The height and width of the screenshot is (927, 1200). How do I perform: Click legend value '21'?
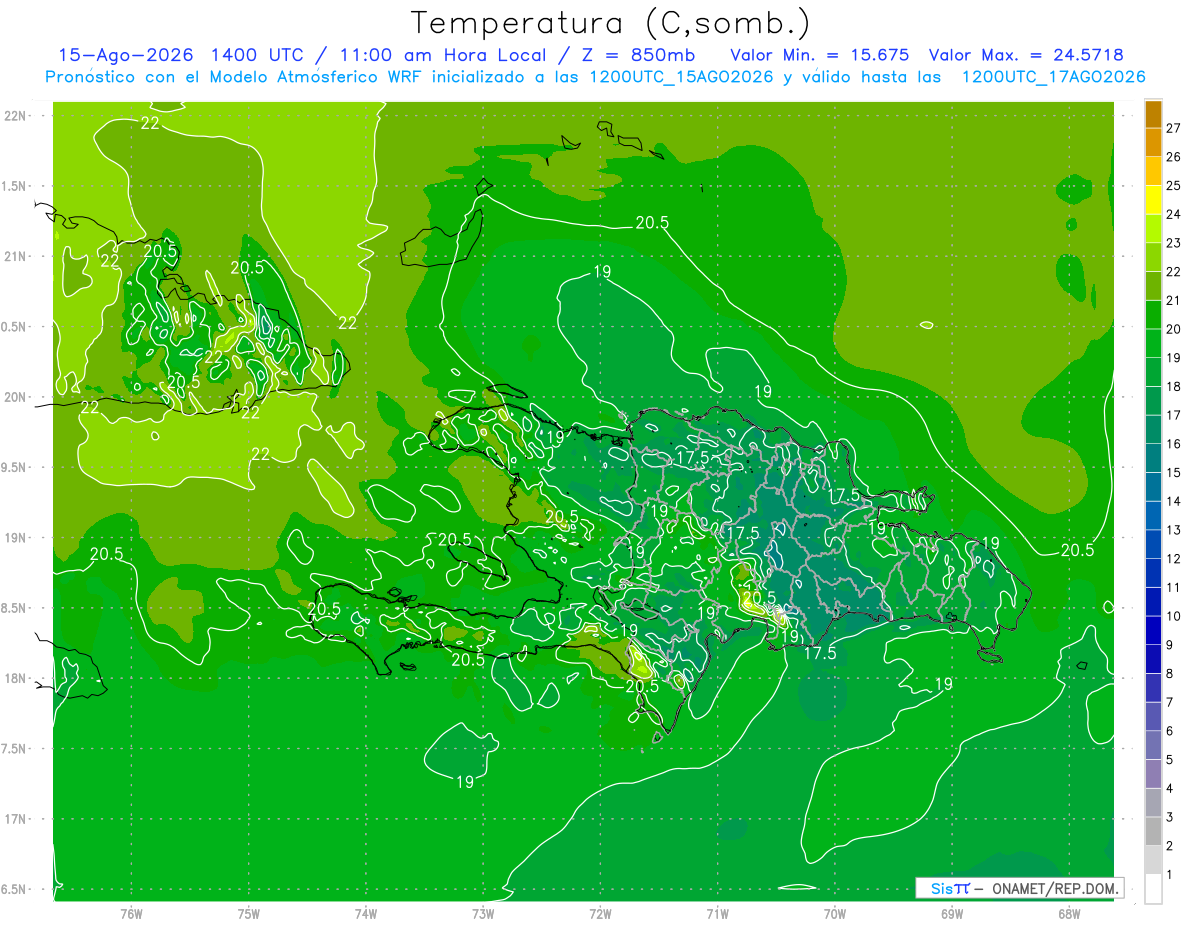(1174, 300)
